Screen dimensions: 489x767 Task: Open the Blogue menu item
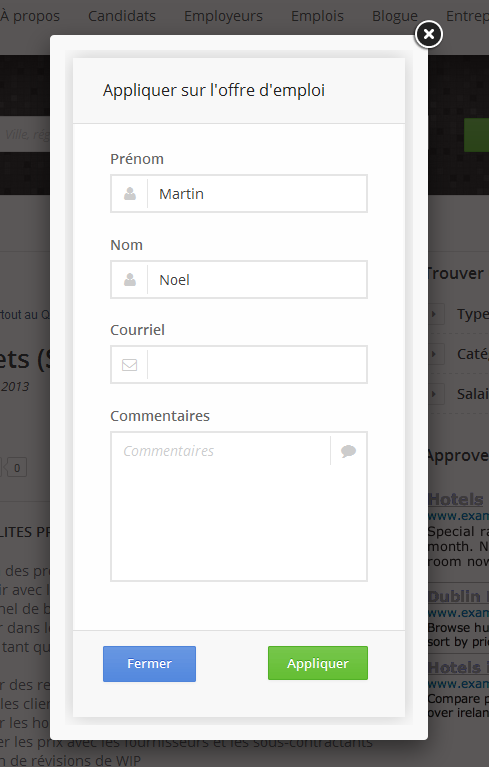tap(395, 16)
